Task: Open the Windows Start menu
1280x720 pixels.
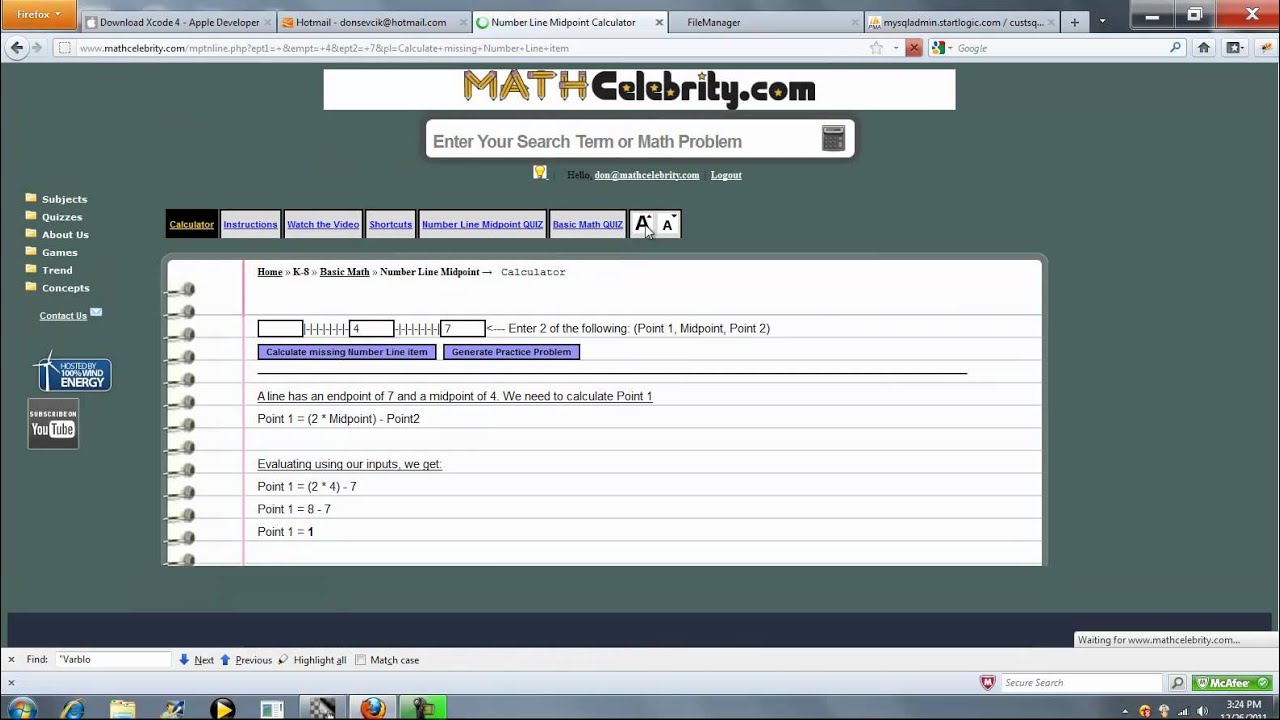Action: [22, 708]
